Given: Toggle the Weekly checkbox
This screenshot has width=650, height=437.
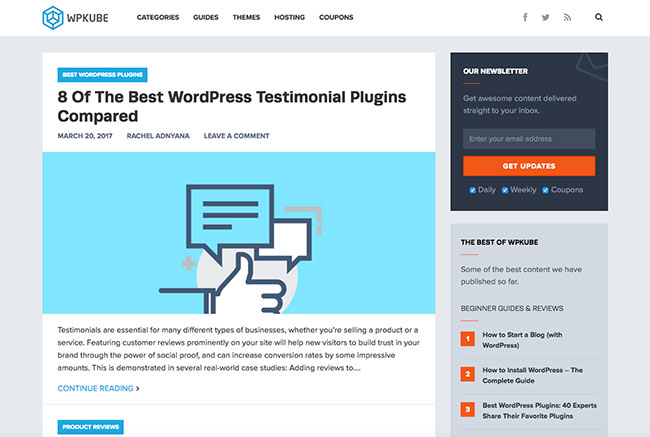Looking at the screenshot, I should (x=505, y=190).
